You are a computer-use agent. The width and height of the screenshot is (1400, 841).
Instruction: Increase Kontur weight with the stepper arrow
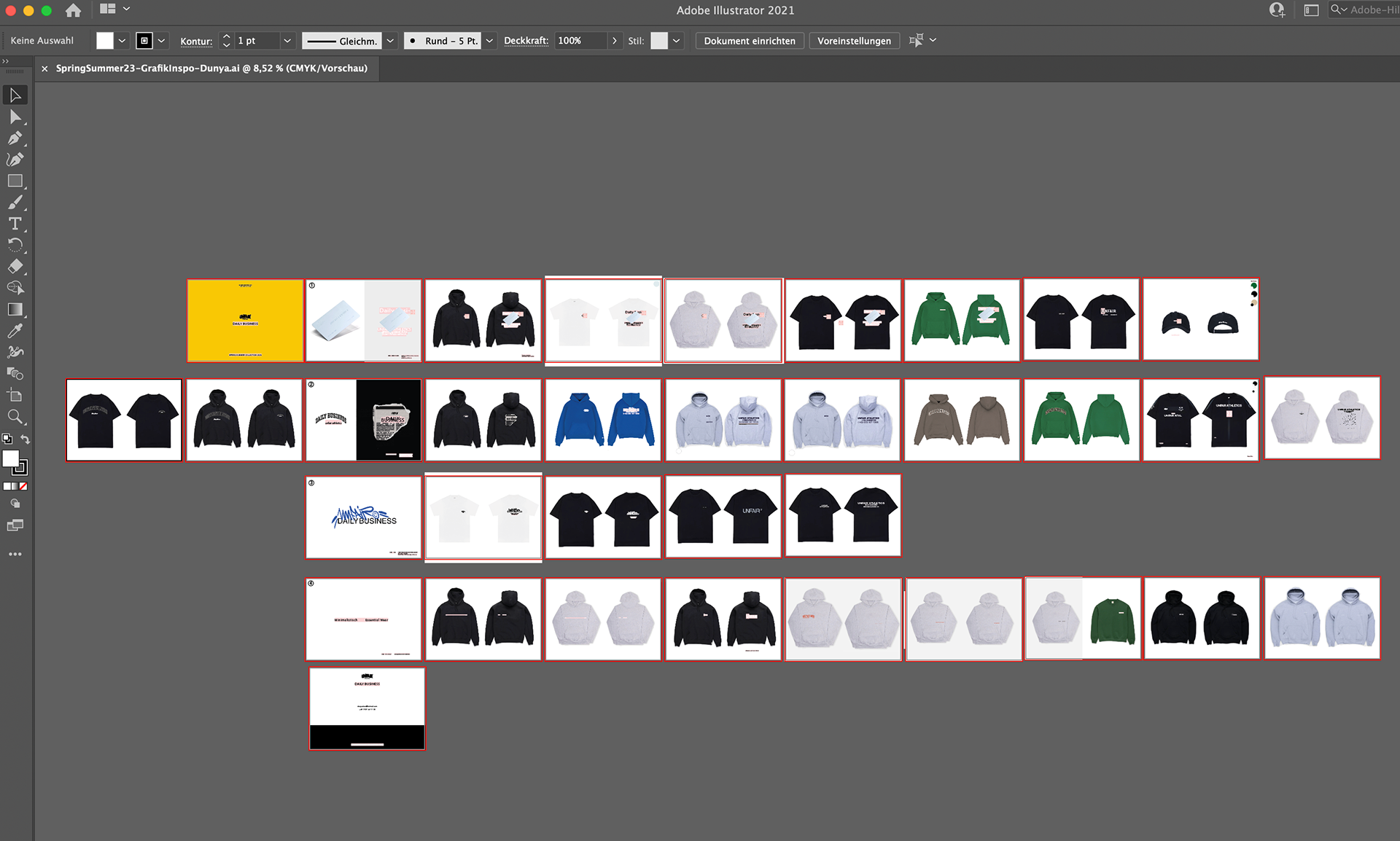click(226, 36)
